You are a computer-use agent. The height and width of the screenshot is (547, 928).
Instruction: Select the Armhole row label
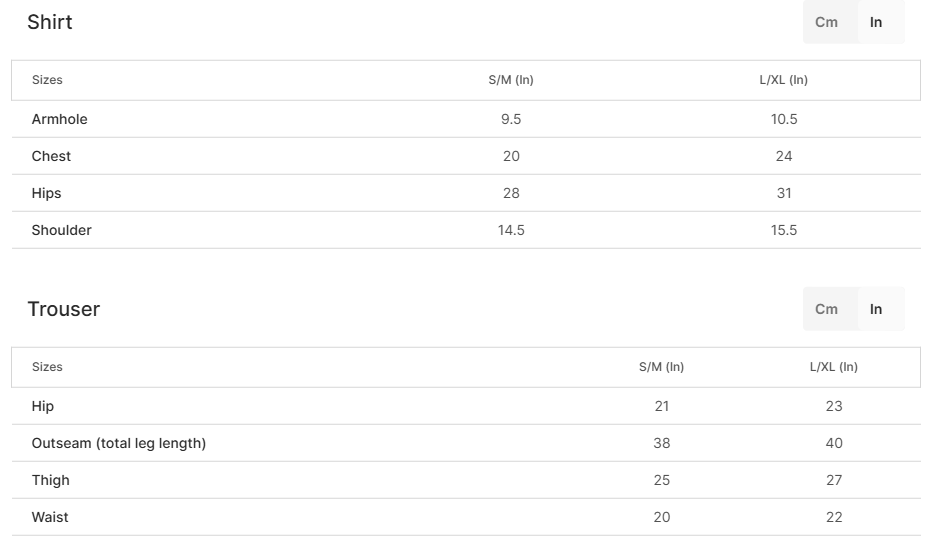60,119
